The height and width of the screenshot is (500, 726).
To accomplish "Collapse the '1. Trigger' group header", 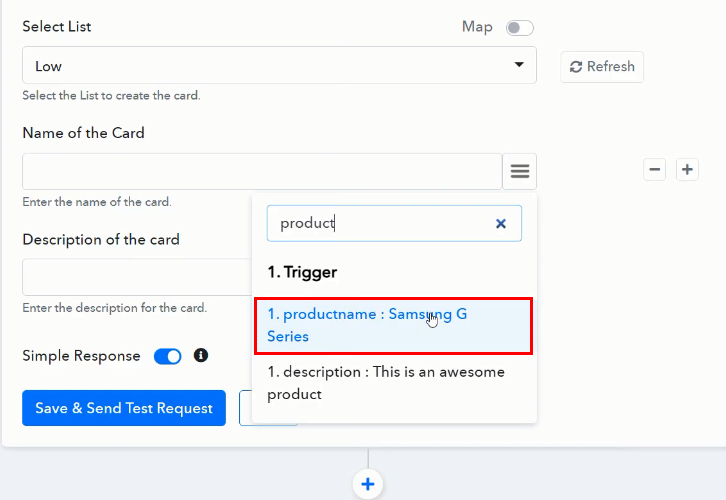I will 302,272.
